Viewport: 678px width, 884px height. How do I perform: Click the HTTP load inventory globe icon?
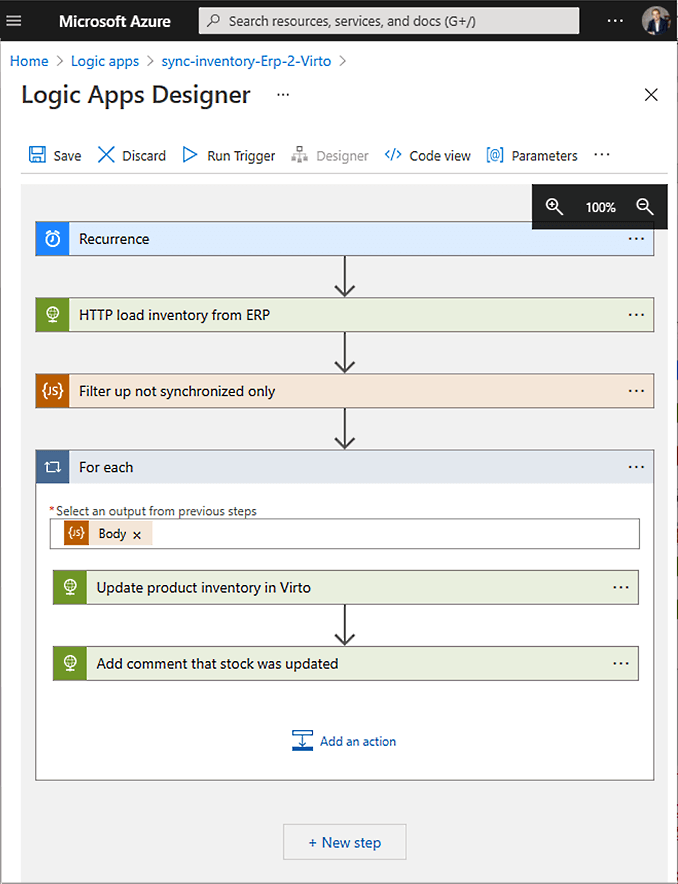[52, 315]
